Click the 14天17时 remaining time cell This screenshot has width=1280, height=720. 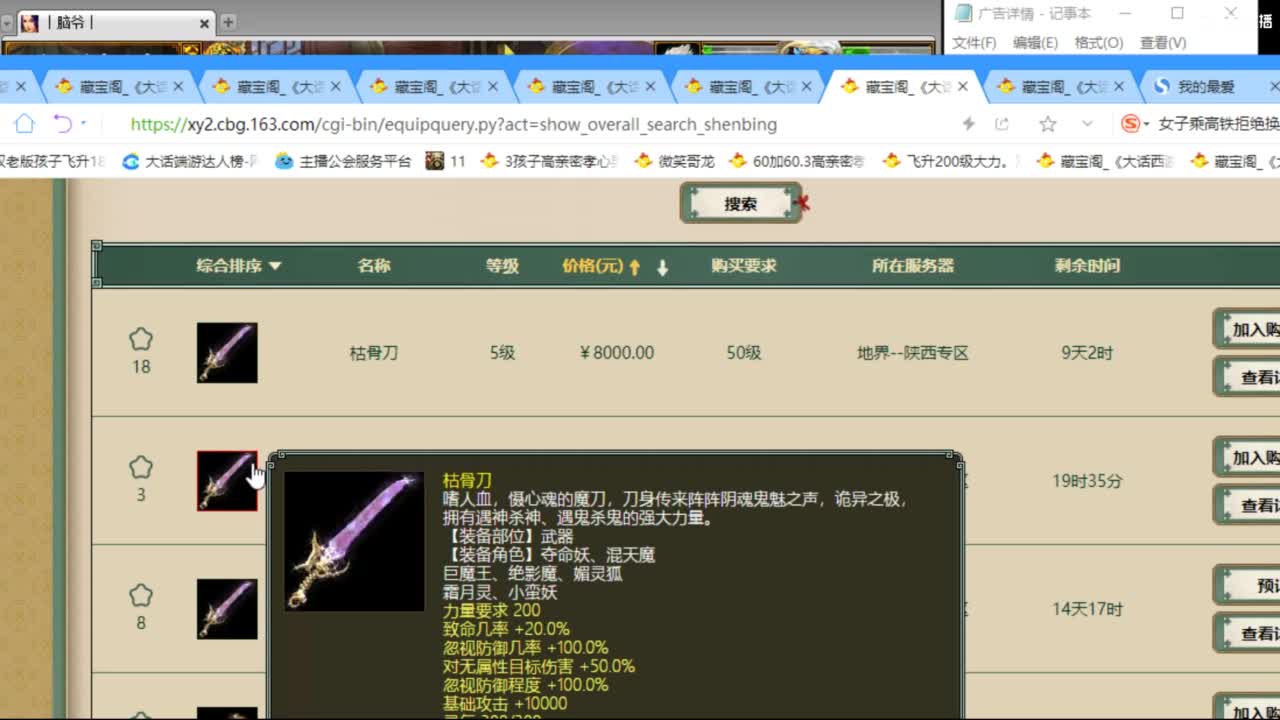pos(1087,609)
